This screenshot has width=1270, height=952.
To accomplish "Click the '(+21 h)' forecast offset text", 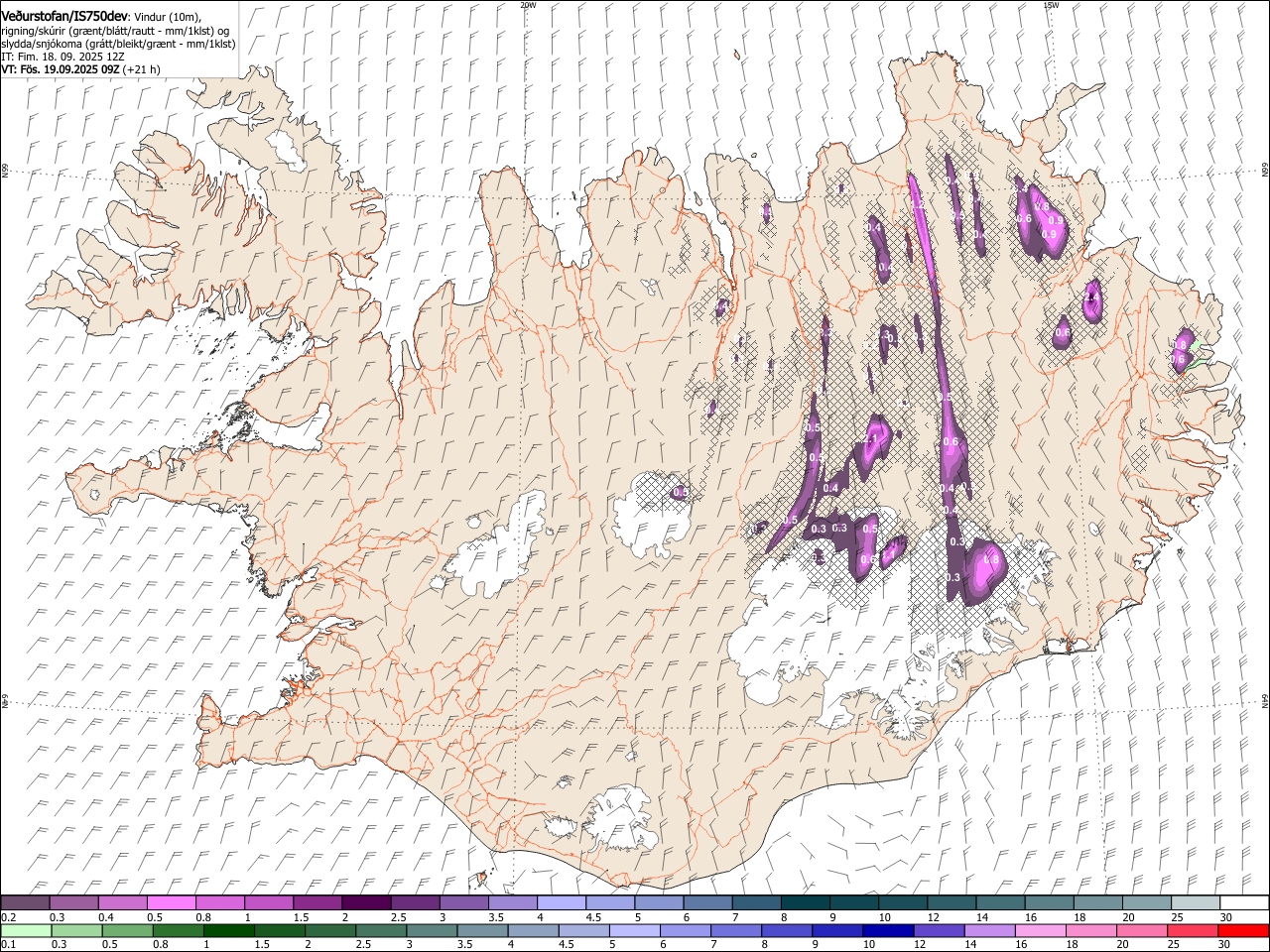I will pos(142,69).
